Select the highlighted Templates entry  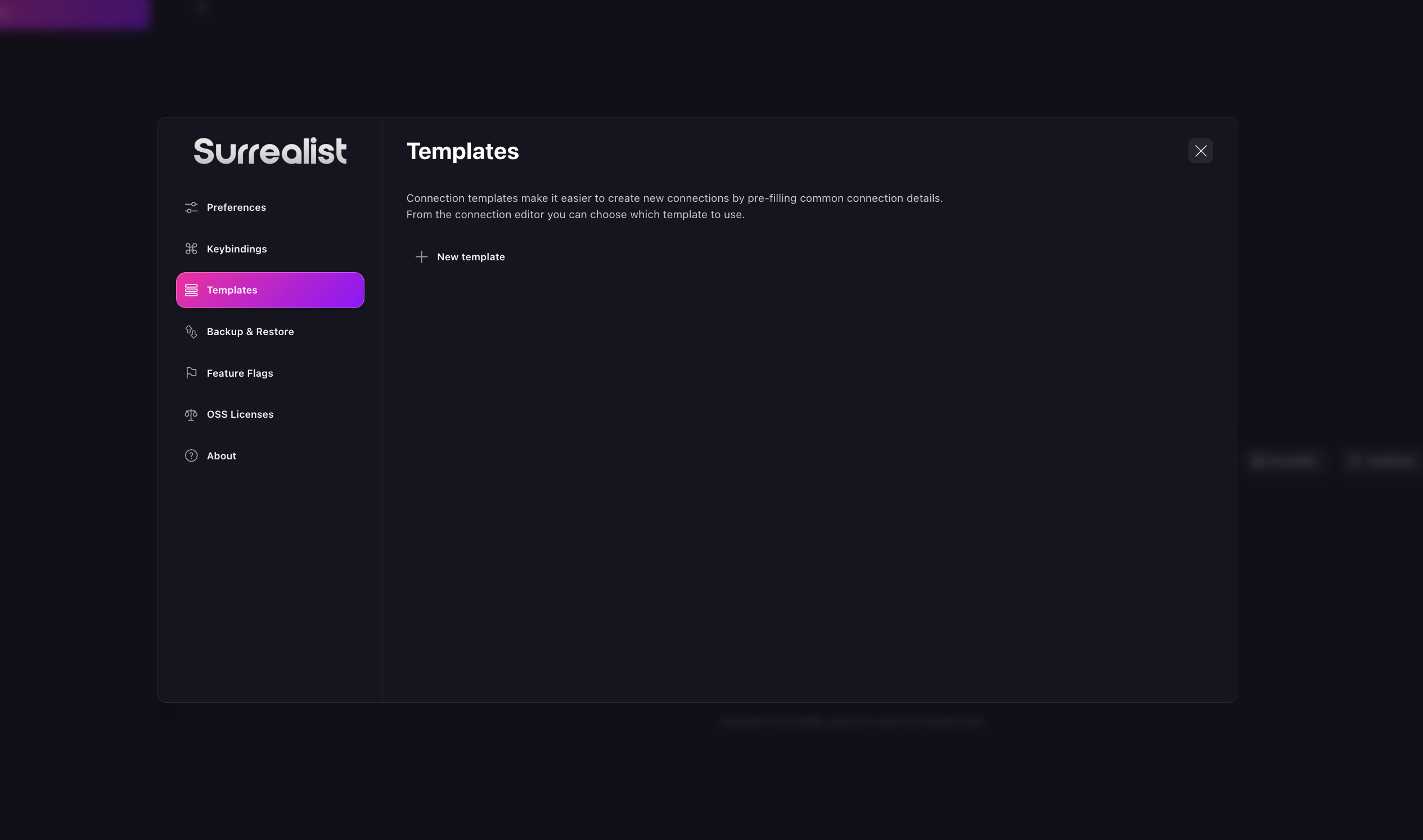point(269,290)
